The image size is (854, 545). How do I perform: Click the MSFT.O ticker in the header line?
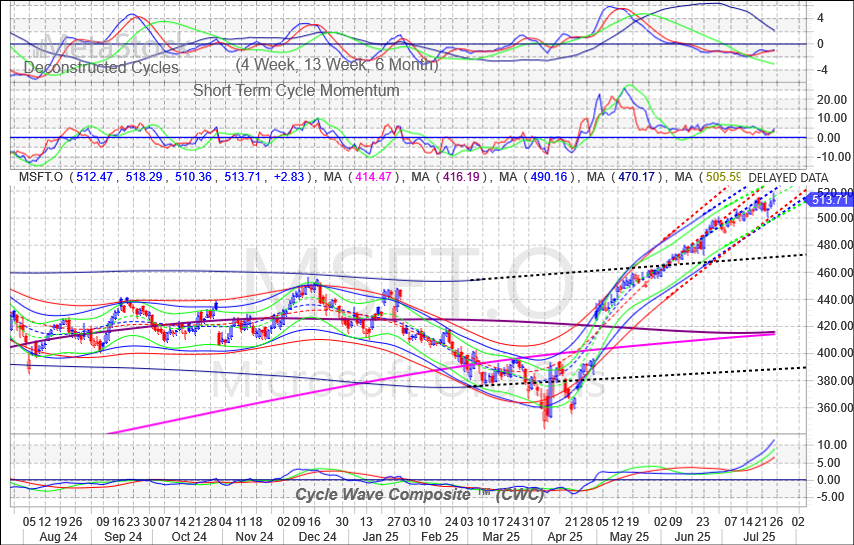[x=41, y=177]
